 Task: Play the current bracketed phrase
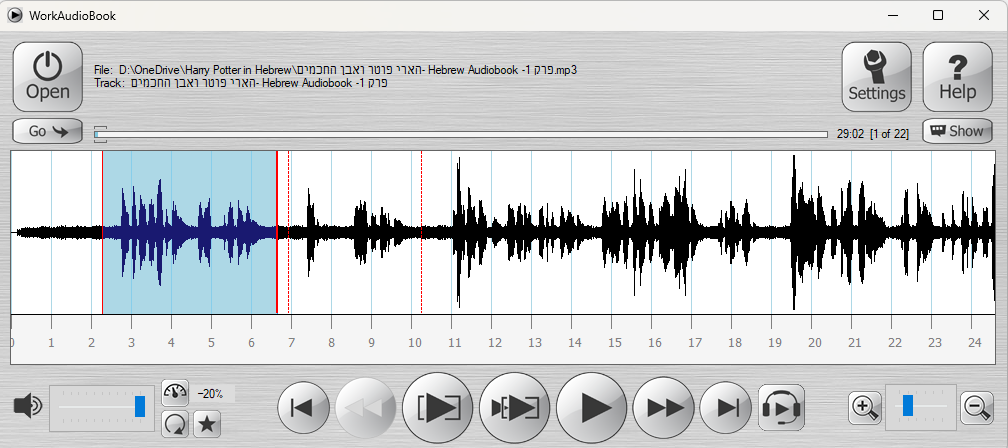click(x=438, y=408)
